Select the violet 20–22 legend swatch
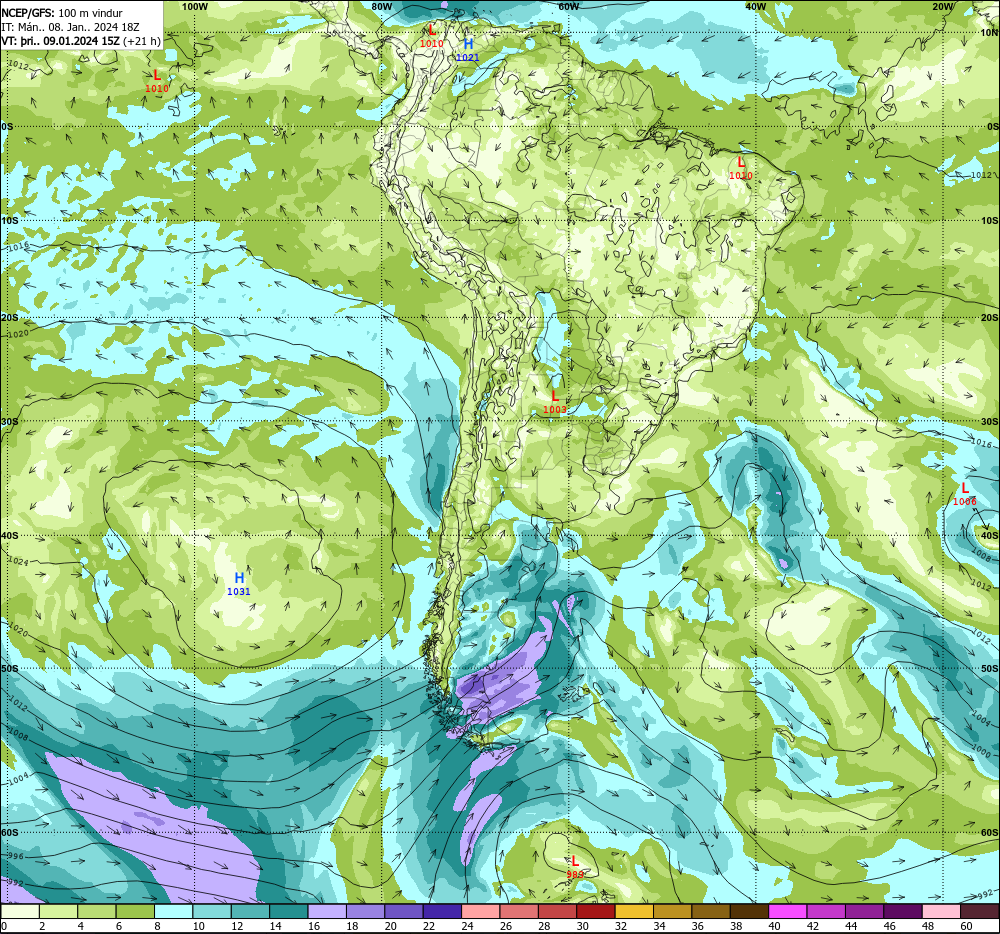Viewport: 1000px width, 934px height. (x=404, y=911)
